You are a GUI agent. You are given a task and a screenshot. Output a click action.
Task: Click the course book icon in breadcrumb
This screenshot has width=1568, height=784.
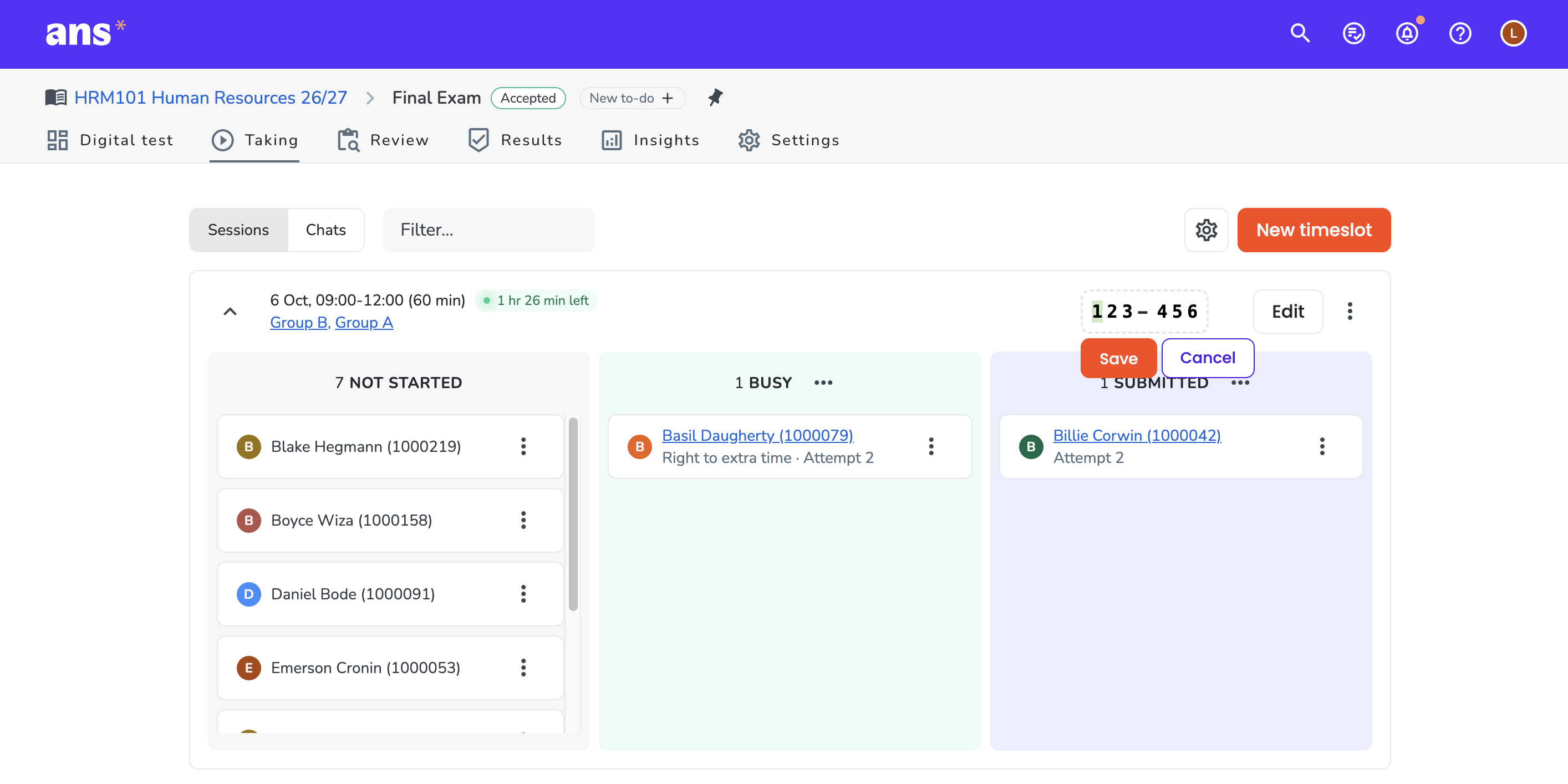coord(56,98)
